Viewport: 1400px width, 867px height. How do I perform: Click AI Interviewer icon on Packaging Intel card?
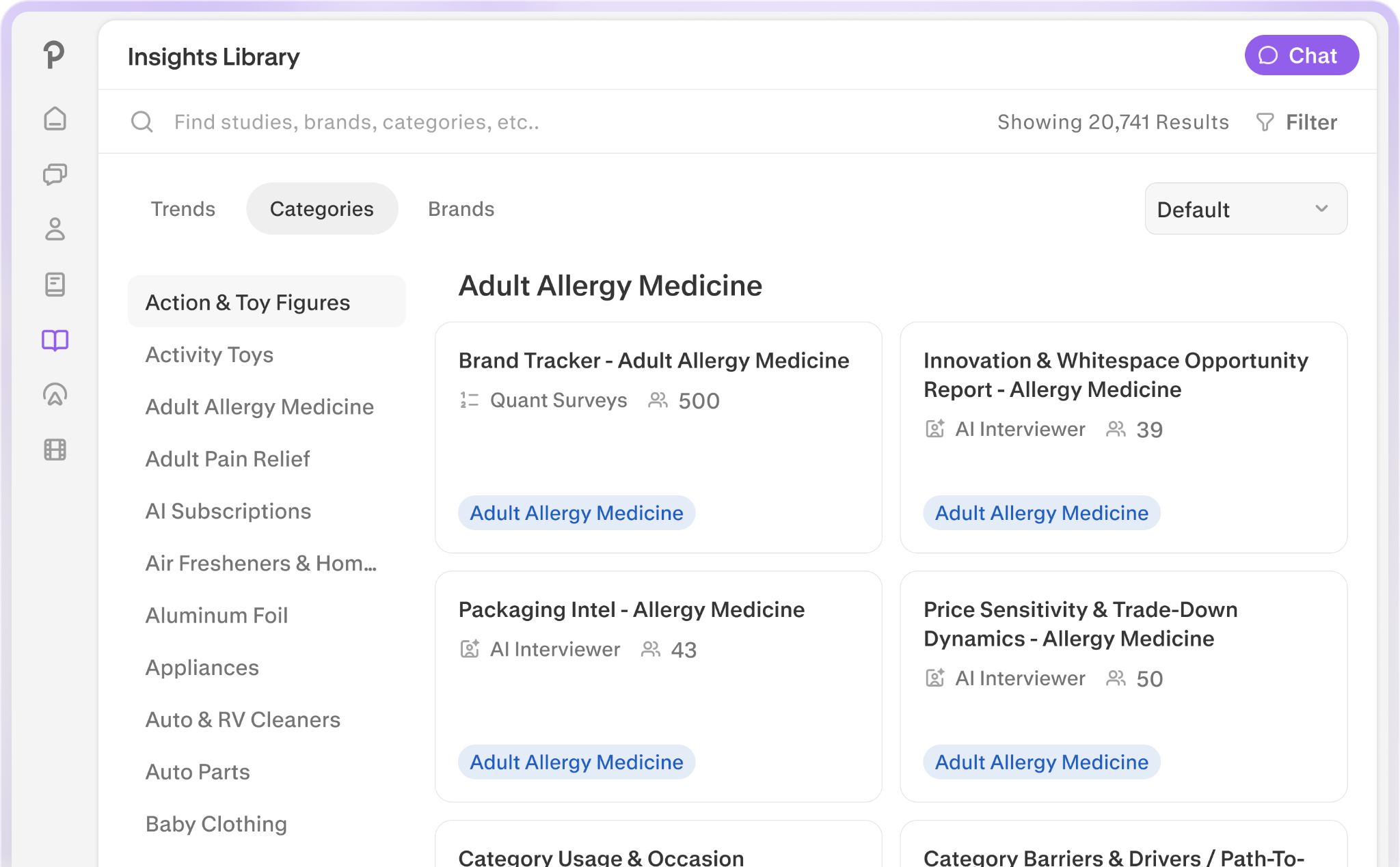coord(470,649)
